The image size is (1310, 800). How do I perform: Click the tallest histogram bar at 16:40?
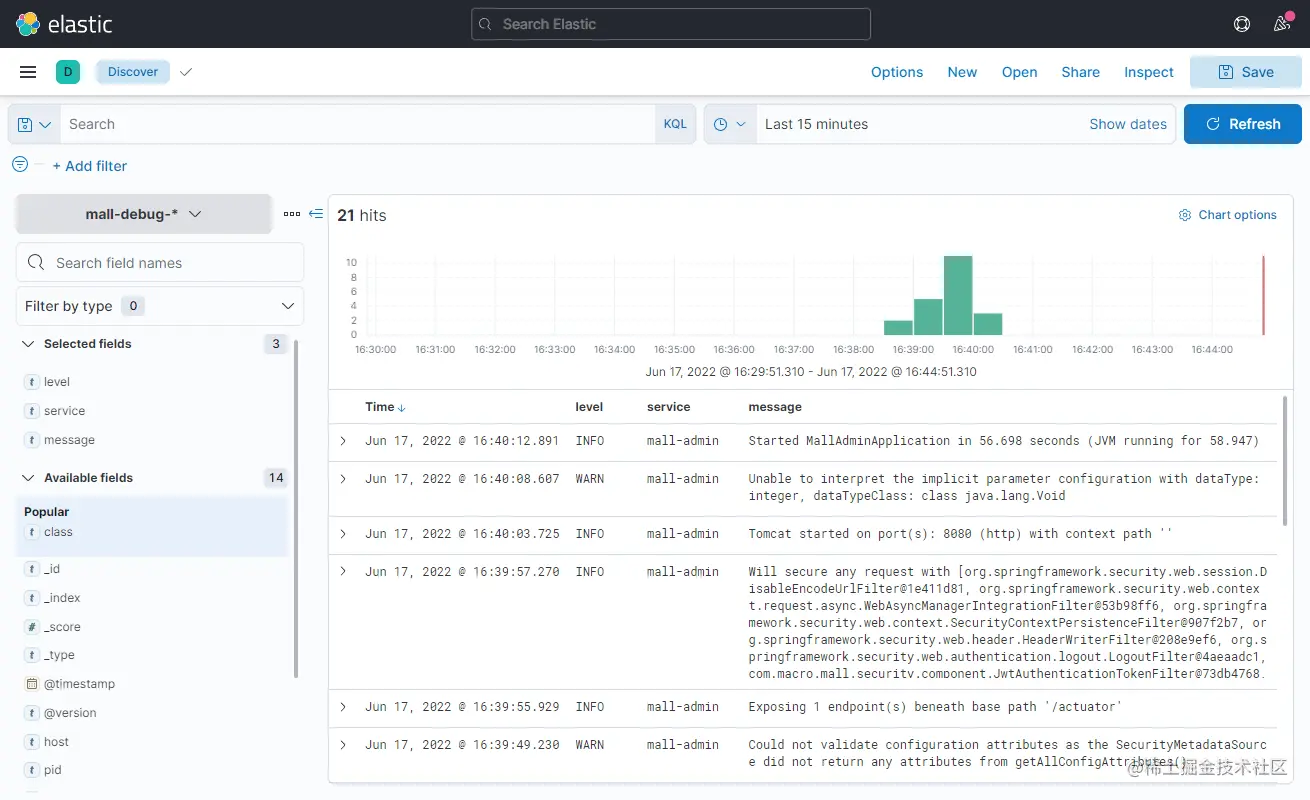point(958,295)
